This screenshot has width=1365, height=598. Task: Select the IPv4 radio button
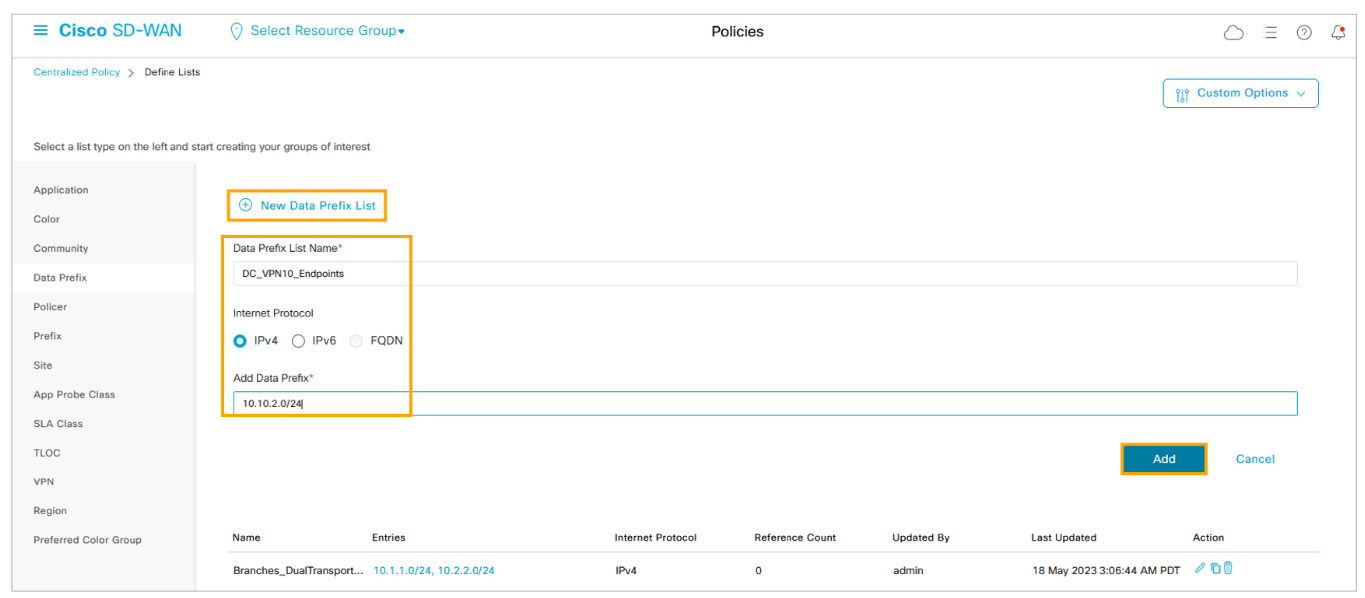click(x=240, y=341)
